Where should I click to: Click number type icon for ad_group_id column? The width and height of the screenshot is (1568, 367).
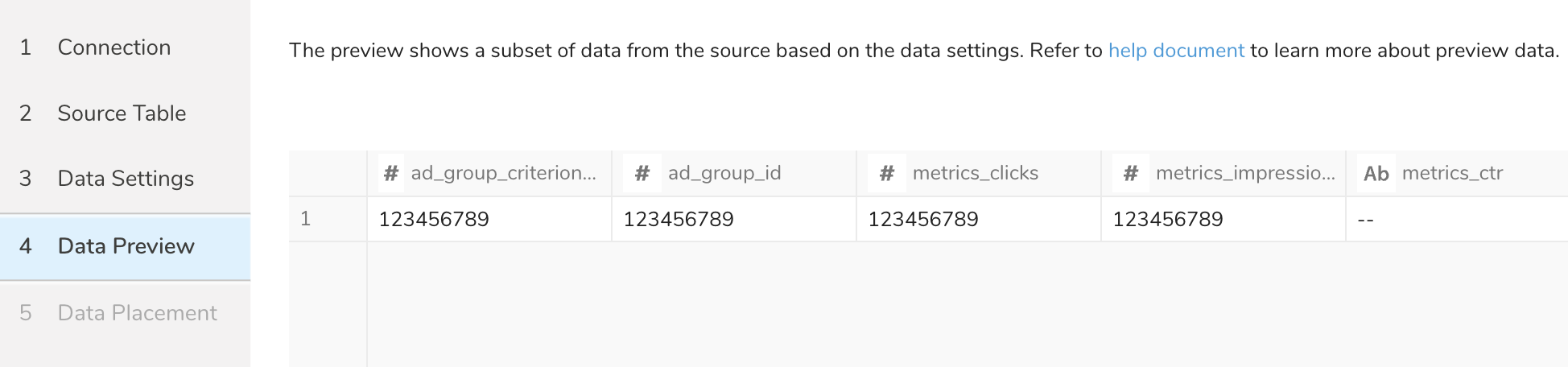[x=642, y=174]
